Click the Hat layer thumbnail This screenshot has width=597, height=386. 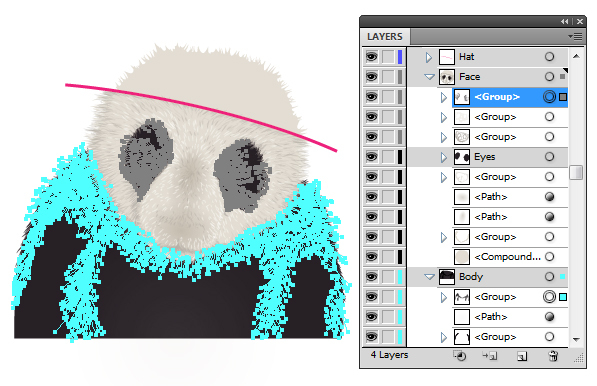pos(447,57)
